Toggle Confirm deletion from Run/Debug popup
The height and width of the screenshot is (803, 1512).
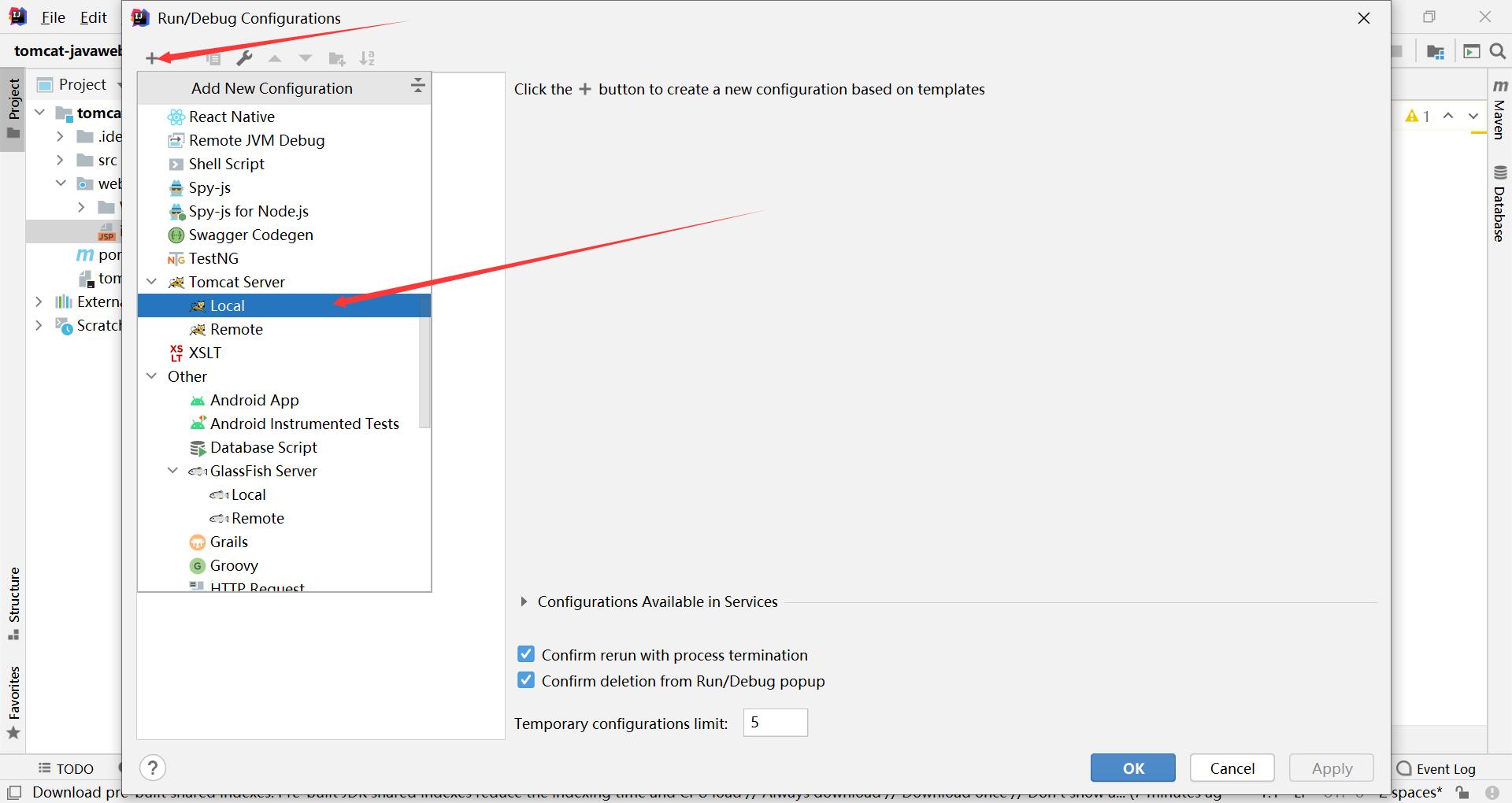tap(526, 680)
